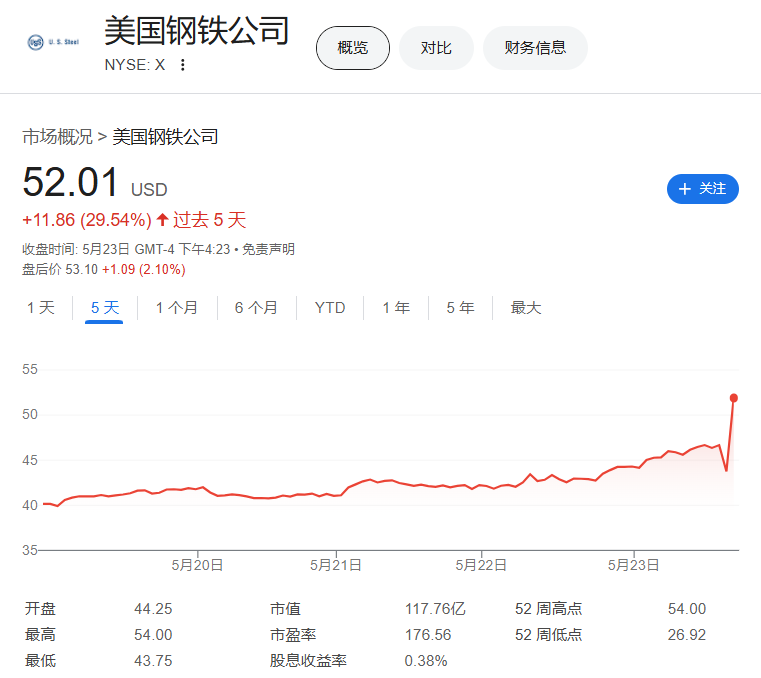Screen dimensions: 761x678
Task: Select the 1 天 time range
Action: tap(41, 308)
